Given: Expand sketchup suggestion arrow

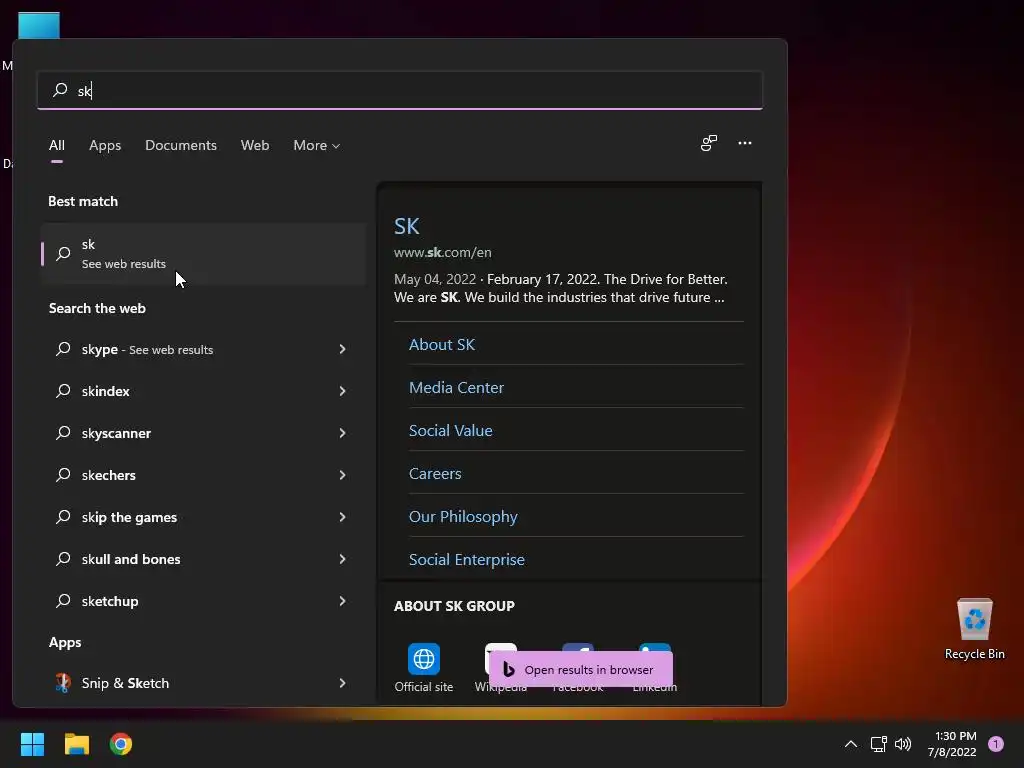Looking at the screenshot, I should coord(342,601).
